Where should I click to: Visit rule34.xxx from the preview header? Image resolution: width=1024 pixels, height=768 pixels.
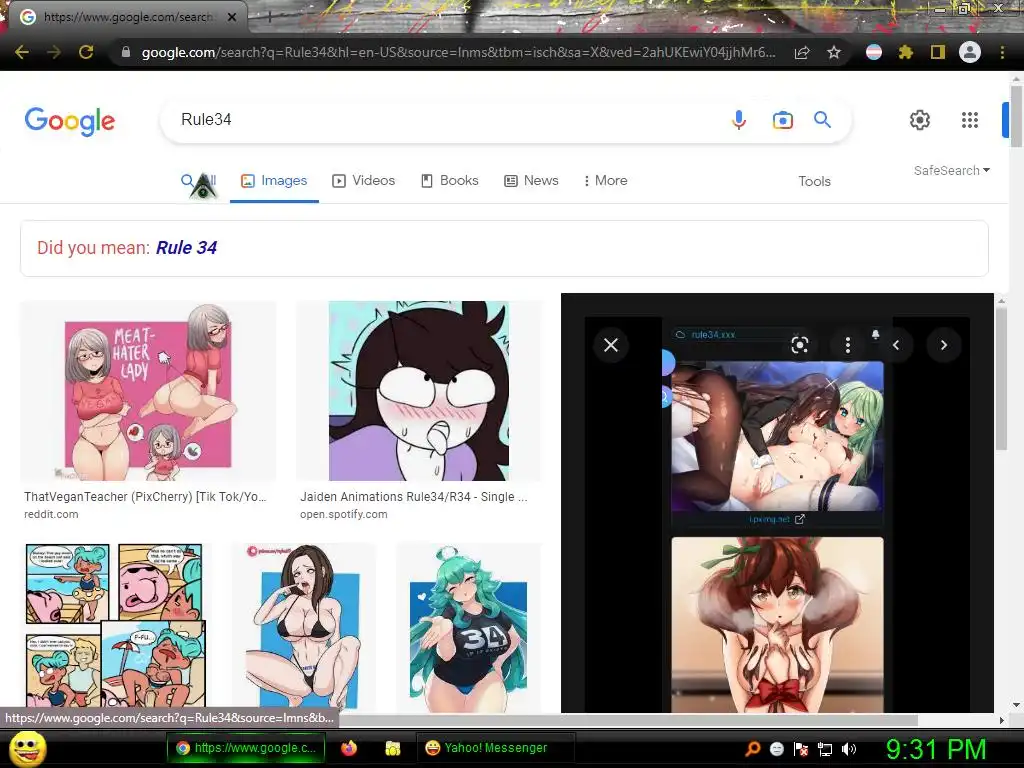(x=712, y=334)
